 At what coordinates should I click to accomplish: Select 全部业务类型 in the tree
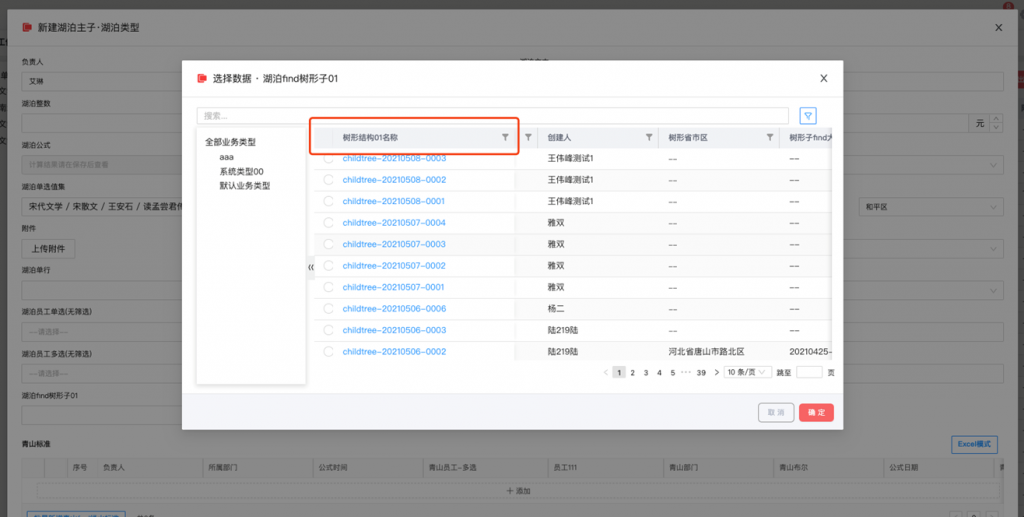pos(230,142)
